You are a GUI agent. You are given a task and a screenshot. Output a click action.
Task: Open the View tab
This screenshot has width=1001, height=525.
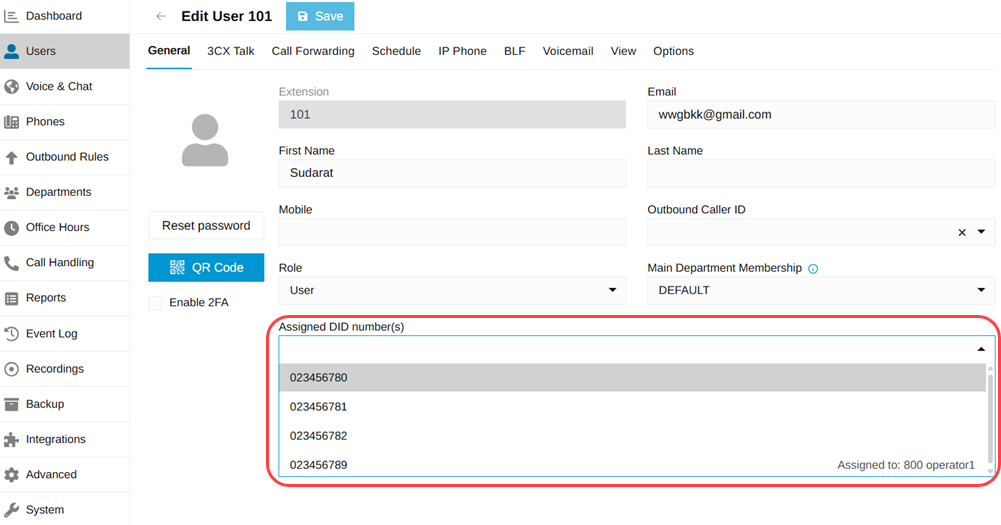(623, 51)
